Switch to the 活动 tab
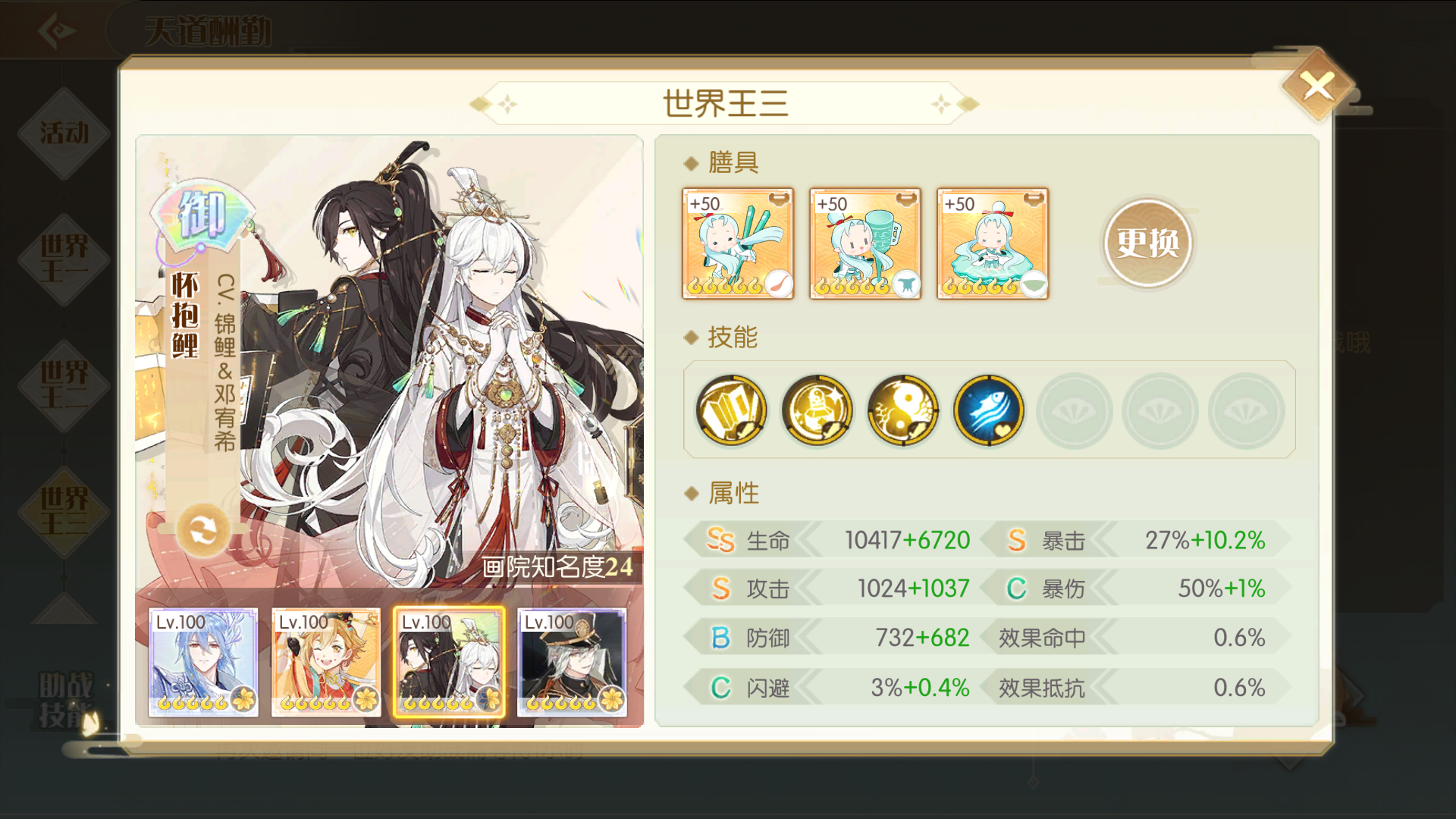 (x=64, y=133)
